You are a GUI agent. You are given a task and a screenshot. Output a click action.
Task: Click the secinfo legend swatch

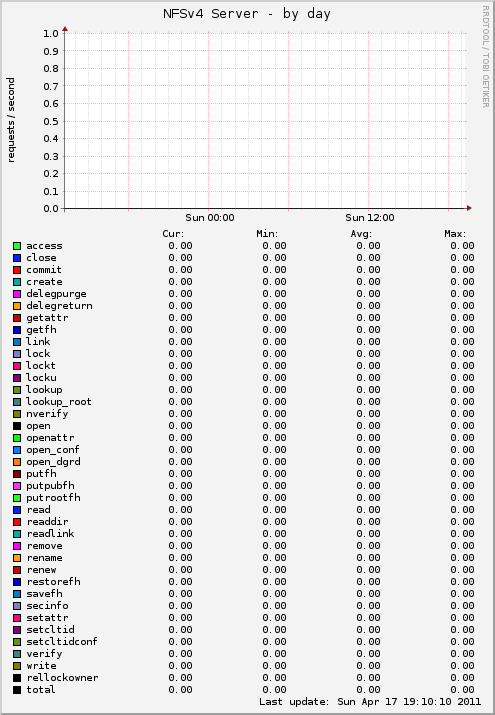[17, 606]
